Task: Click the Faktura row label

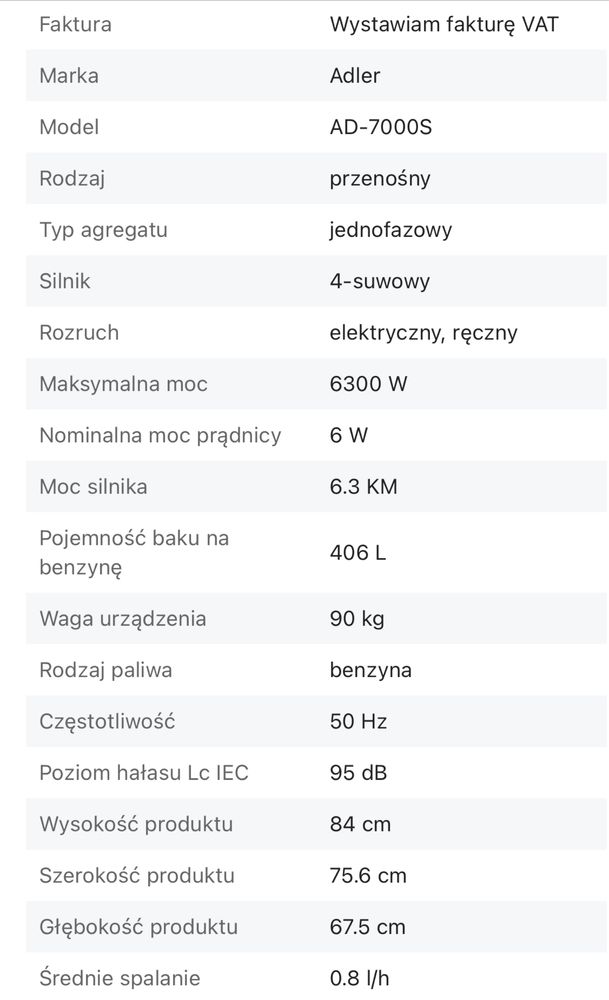Action: coord(75,24)
